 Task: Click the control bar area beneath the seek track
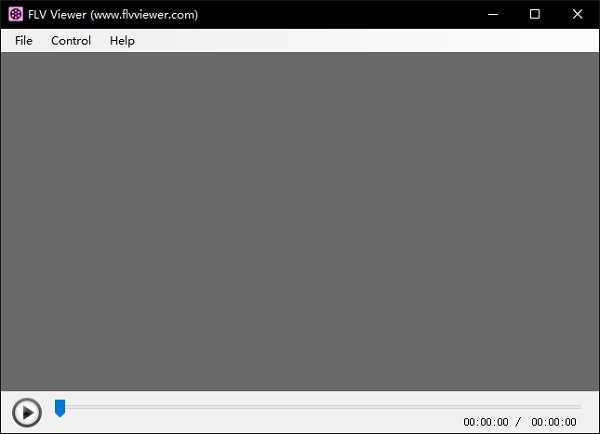250,423
